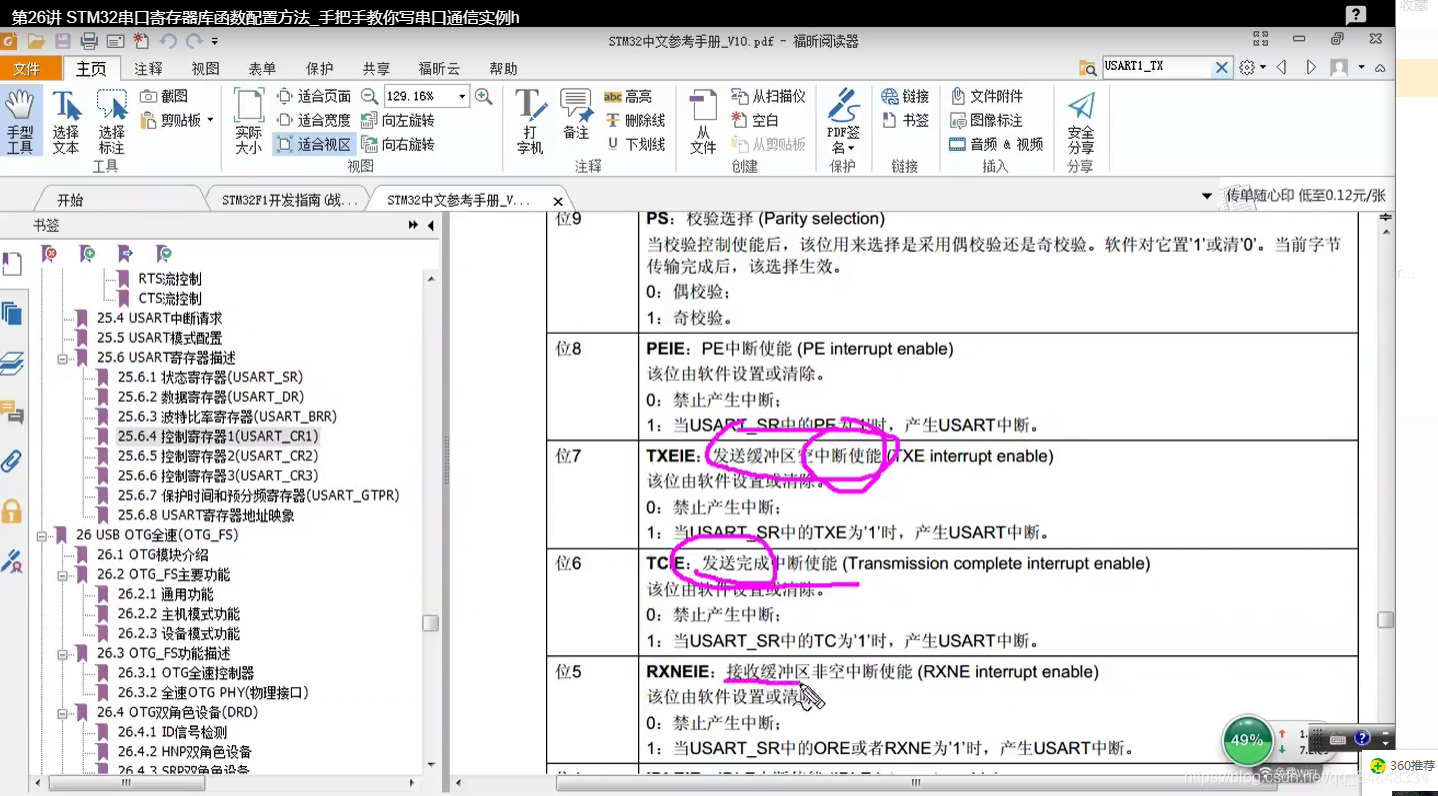
Task: Switch to the Comment ribbon tab (注释)
Action: pyautogui.click(x=148, y=69)
